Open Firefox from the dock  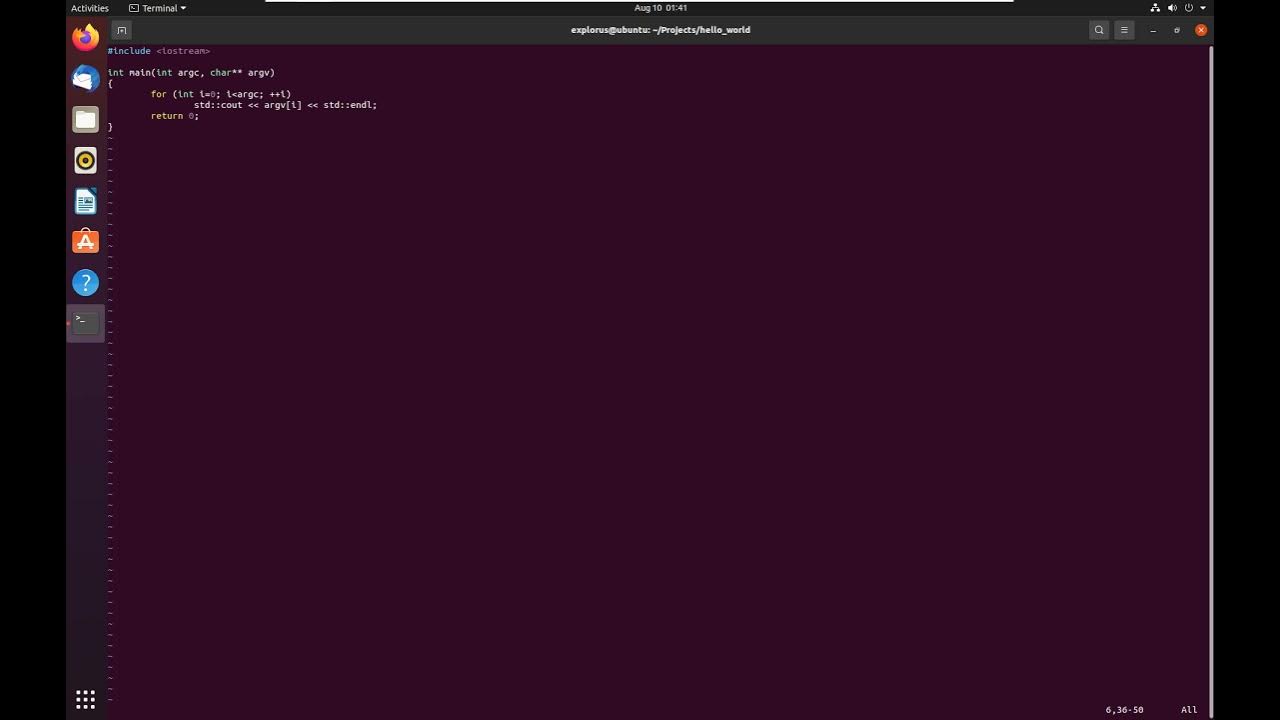(x=86, y=38)
